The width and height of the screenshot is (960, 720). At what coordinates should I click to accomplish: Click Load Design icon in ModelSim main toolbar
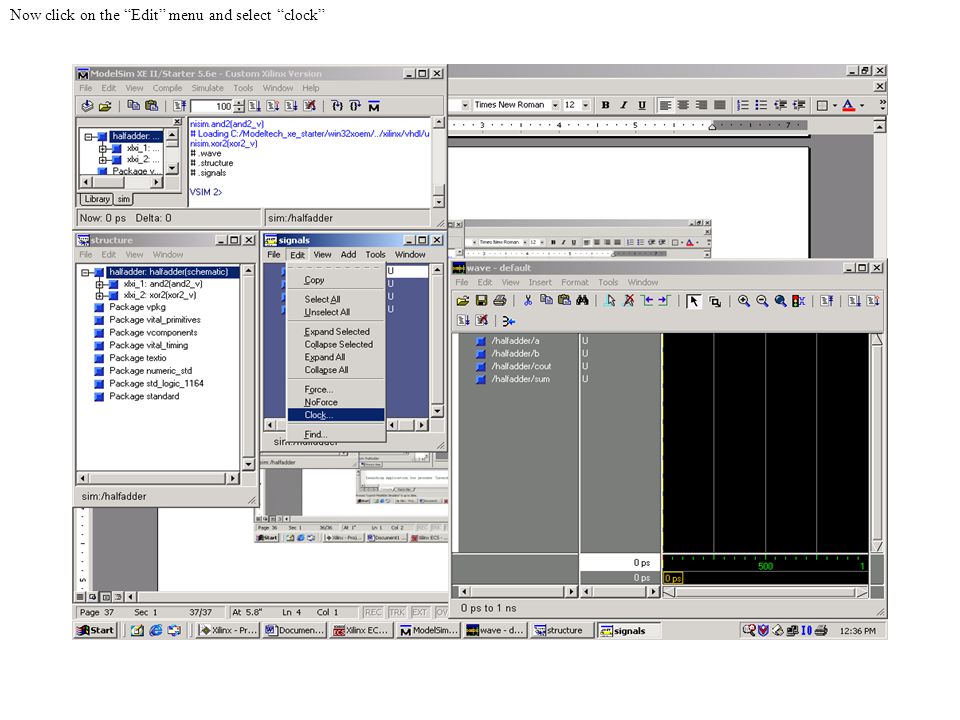pos(88,106)
